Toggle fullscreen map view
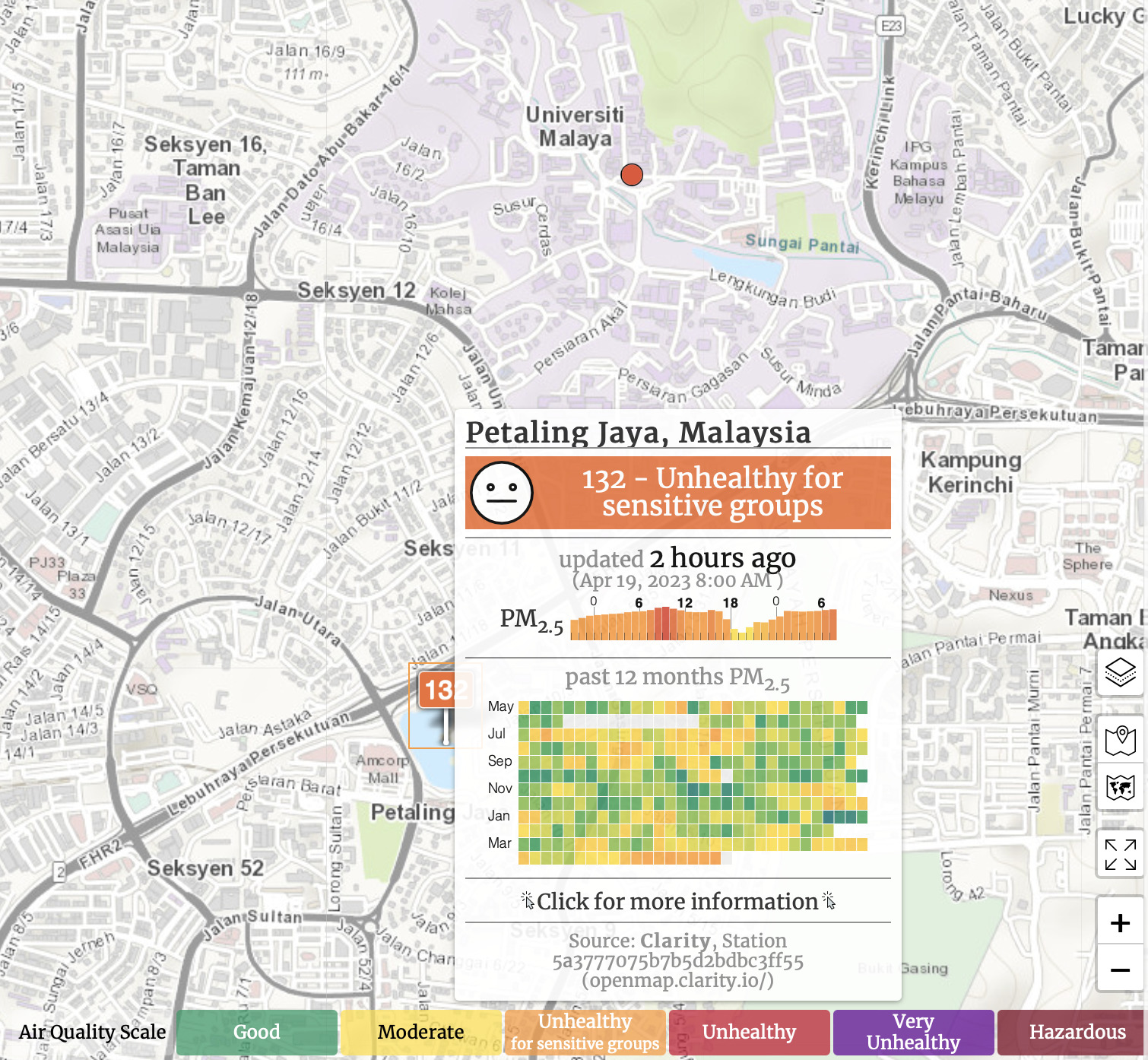Image resolution: width=1148 pixels, height=1060 pixels. pos(1120,854)
